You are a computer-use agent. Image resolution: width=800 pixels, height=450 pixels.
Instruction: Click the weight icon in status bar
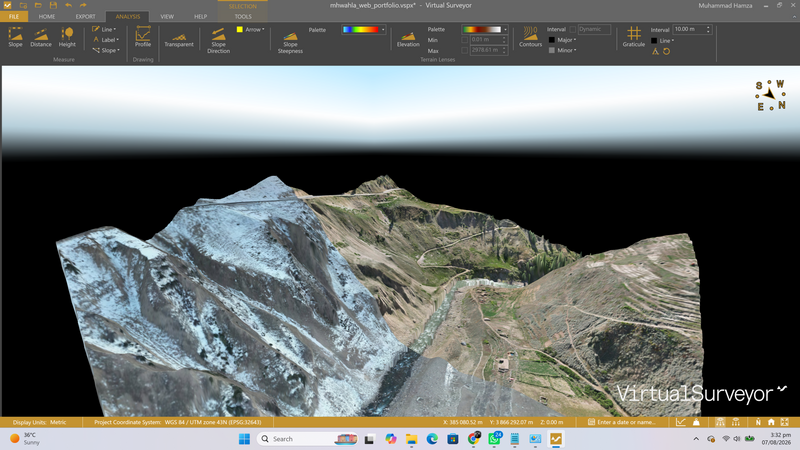pyautogui.click(x=696, y=422)
